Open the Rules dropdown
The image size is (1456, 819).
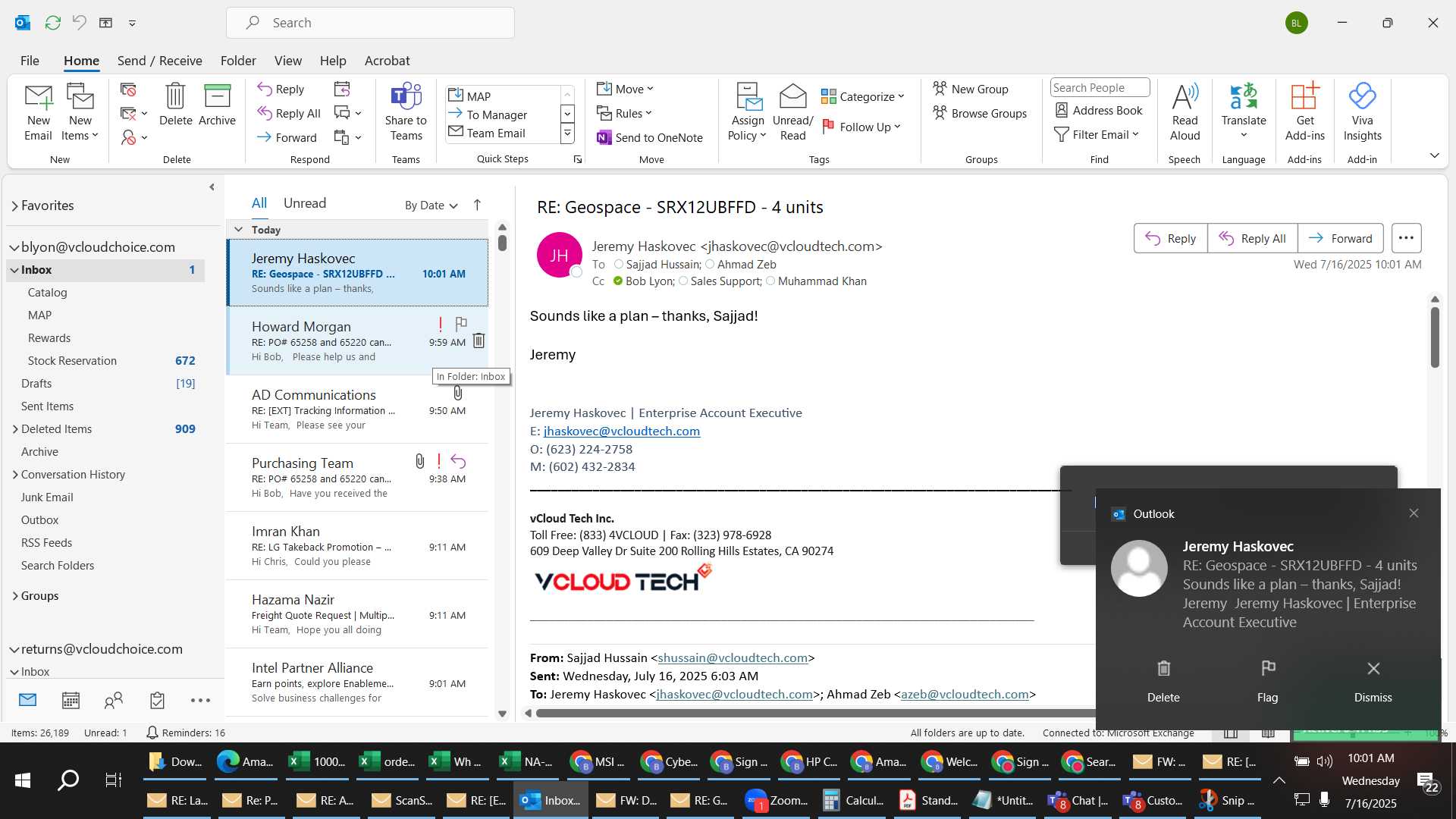(624, 113)
